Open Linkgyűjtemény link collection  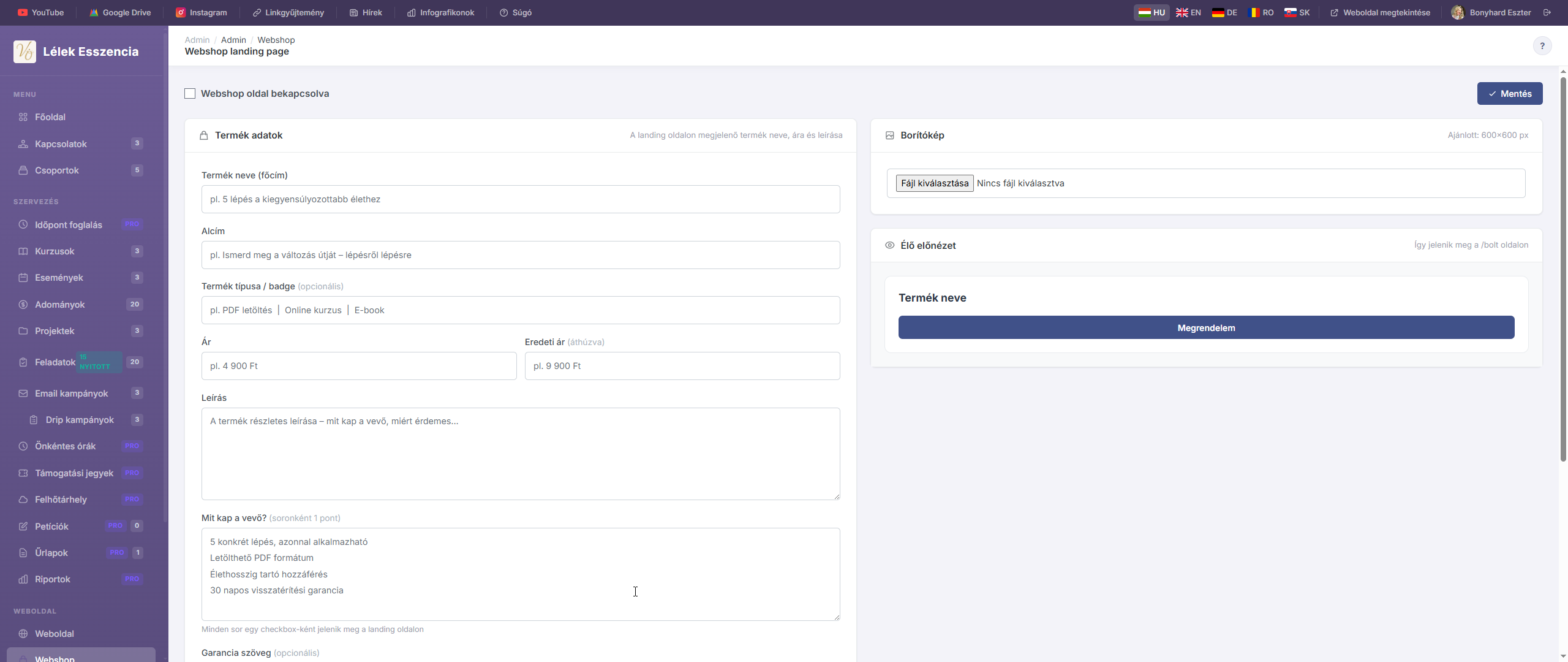pos(288,12)
